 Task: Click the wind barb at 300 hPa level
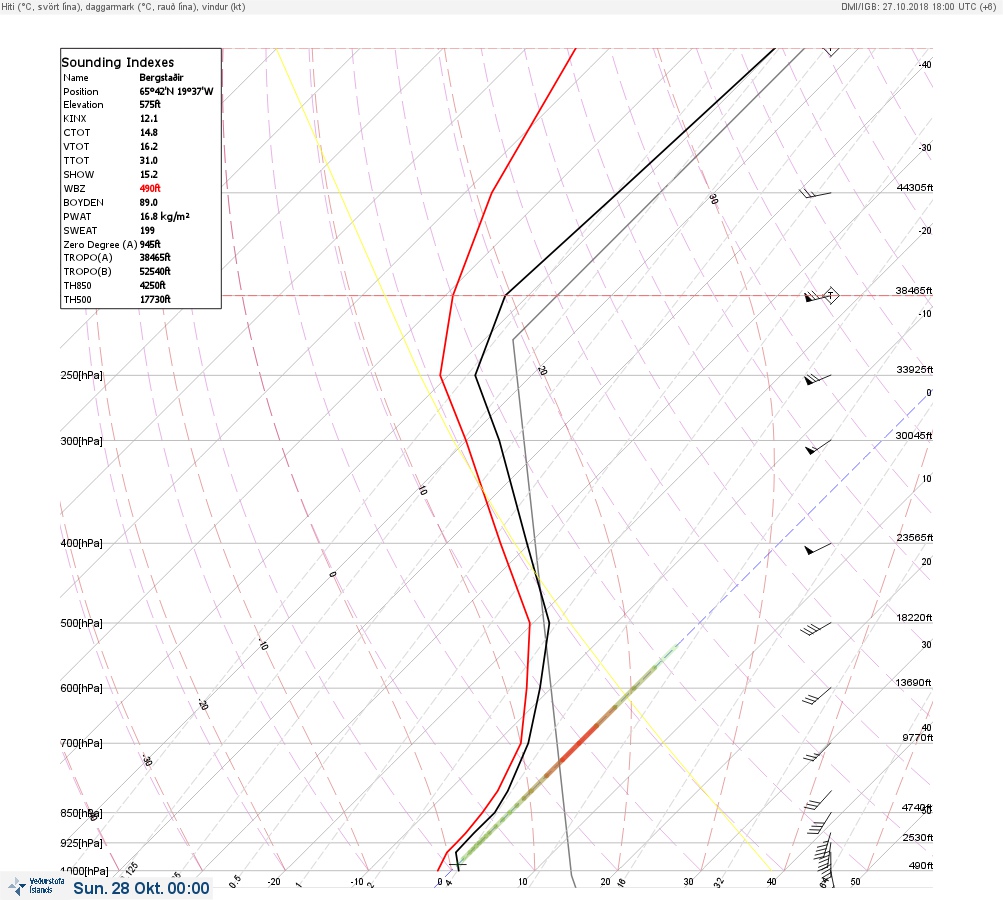[818, 446]
